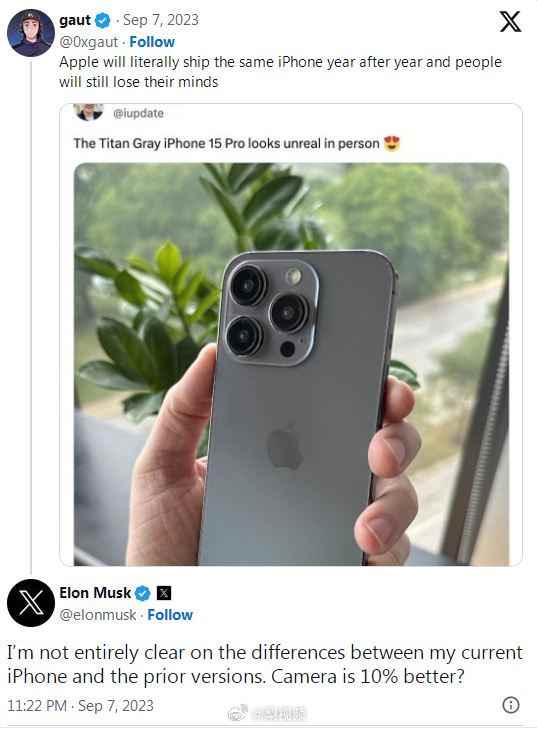
Task: Open the Elon Musk black X avatar
Action: (31, 603)
